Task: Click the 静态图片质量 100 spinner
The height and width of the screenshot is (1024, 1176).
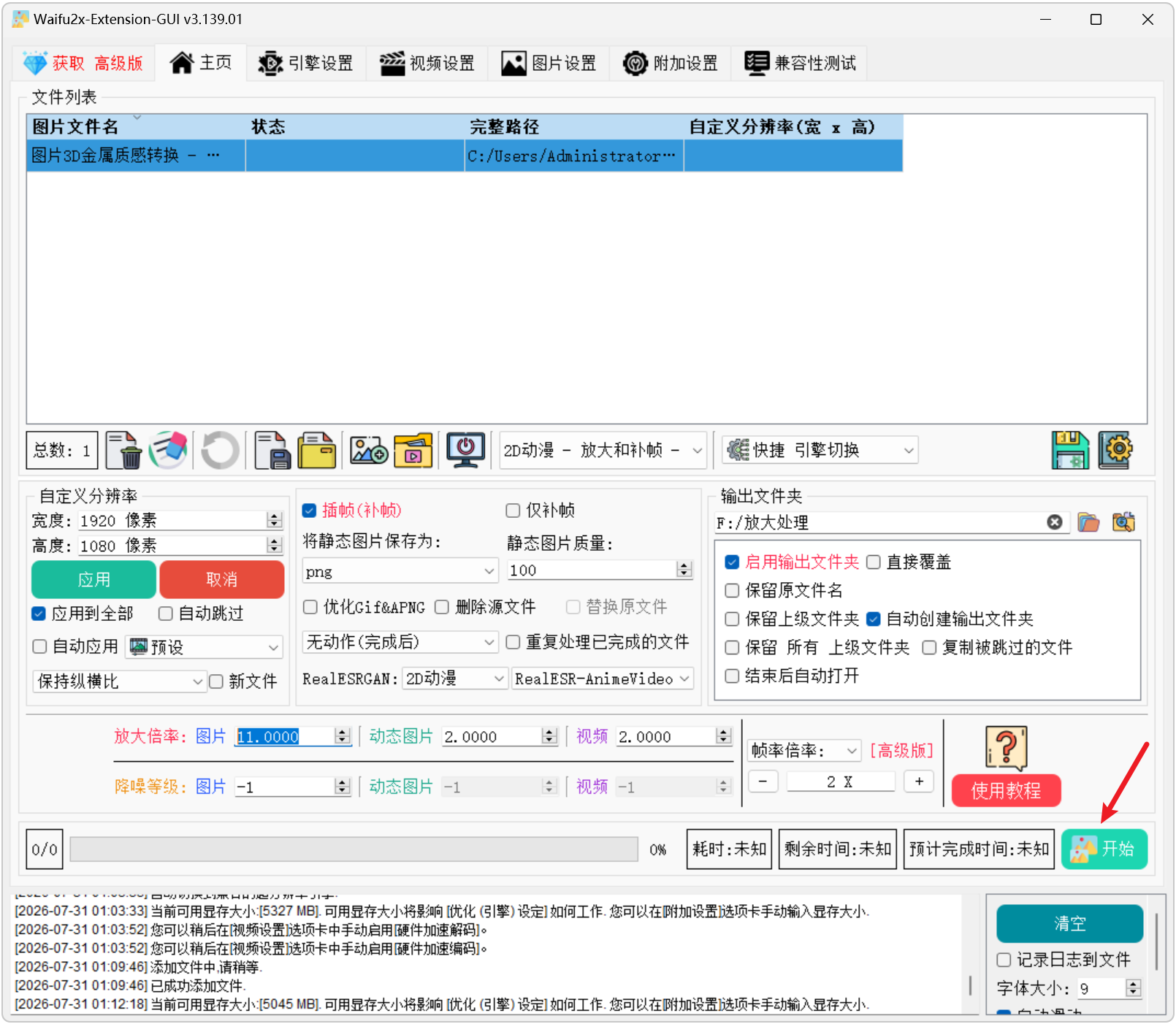Action: (600, 570)
